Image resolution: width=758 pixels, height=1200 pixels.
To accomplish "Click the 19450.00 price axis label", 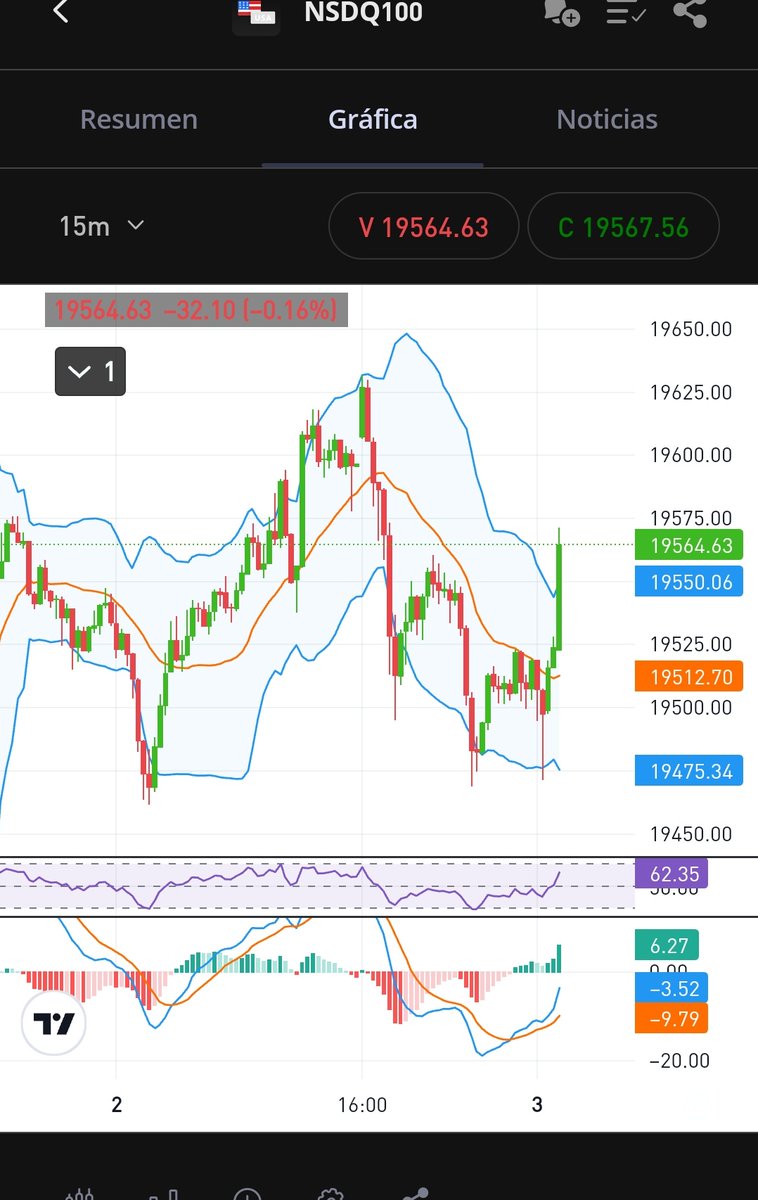I will click(690, 834).
